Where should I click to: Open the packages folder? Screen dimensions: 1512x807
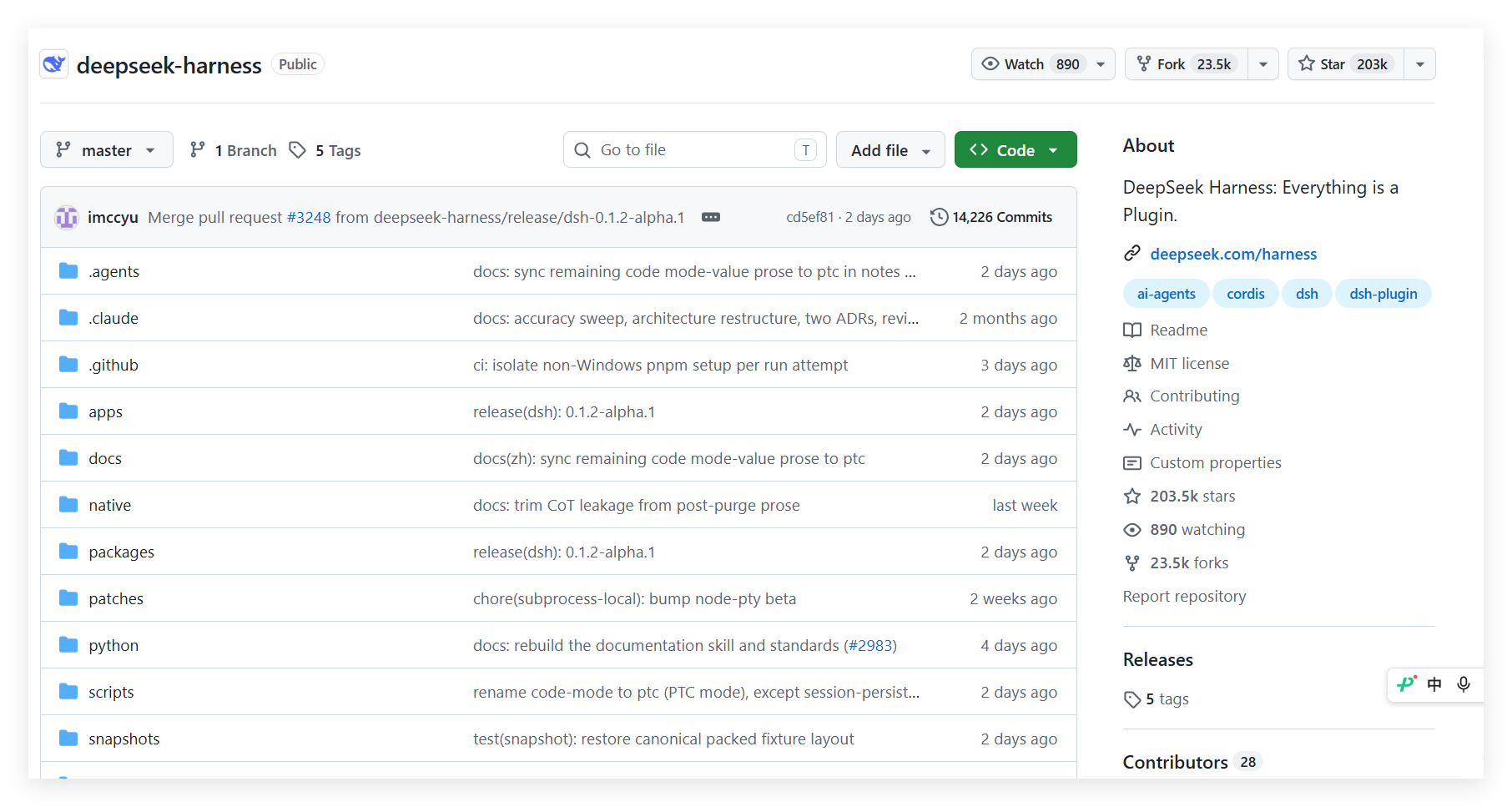(121, 552)
